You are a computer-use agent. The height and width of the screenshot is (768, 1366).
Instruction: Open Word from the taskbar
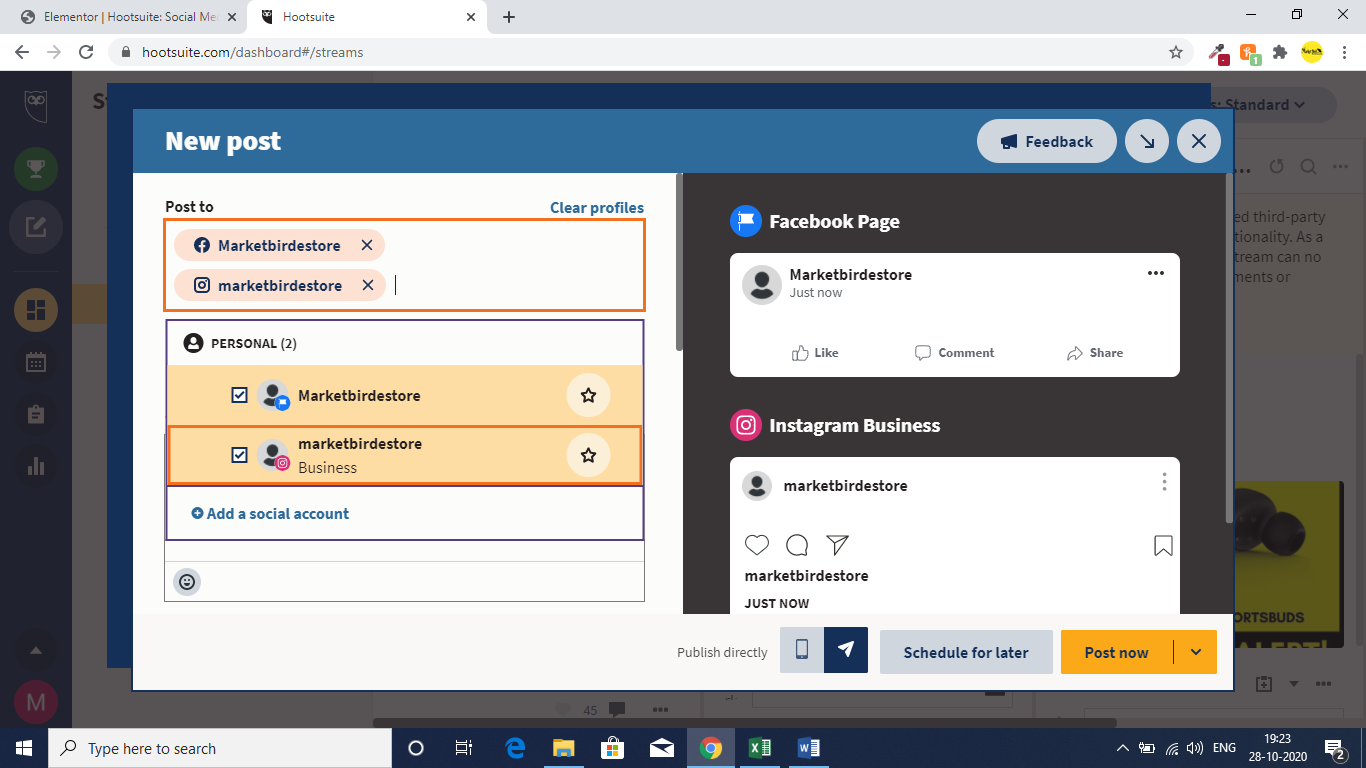(808, 748)
